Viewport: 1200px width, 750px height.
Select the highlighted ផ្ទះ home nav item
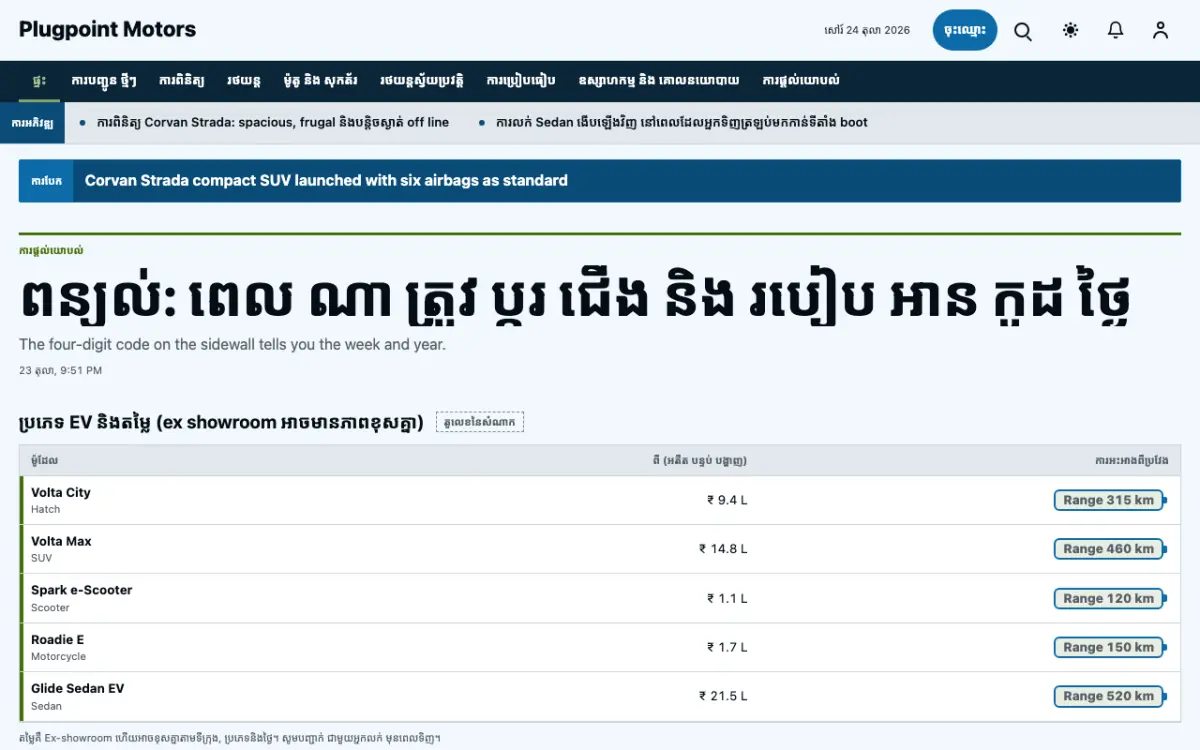click(39, 81)
